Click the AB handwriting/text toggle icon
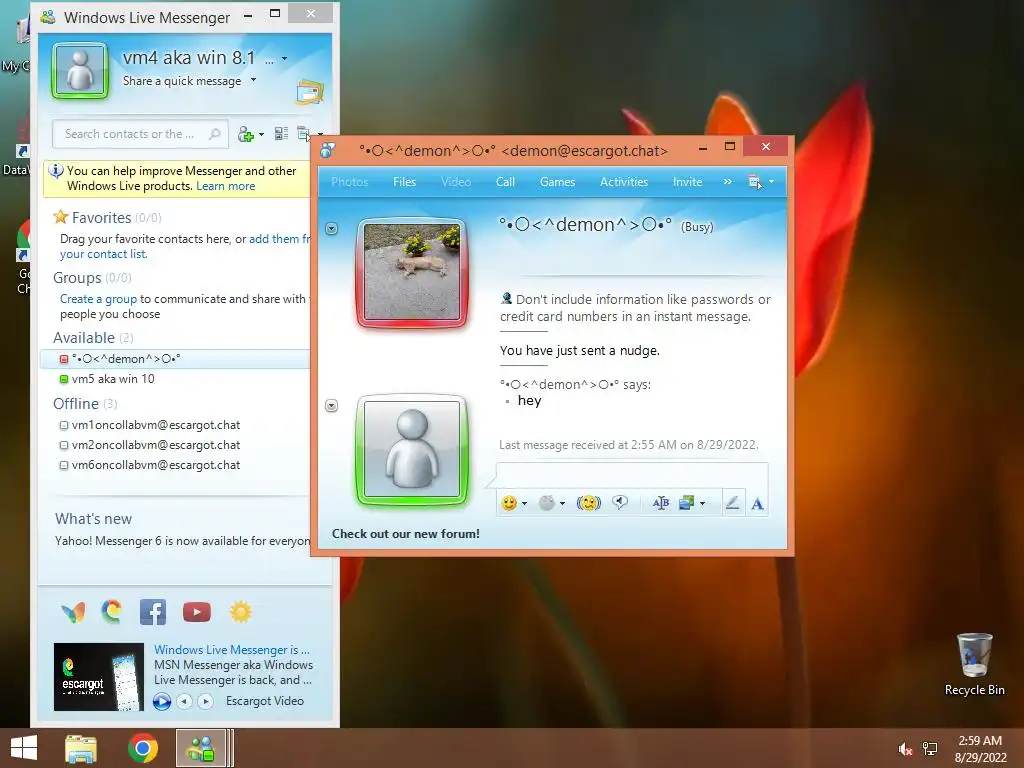The width and height of the screenshot is (1024, 768). pyautogui.click(x=660, y=503)
